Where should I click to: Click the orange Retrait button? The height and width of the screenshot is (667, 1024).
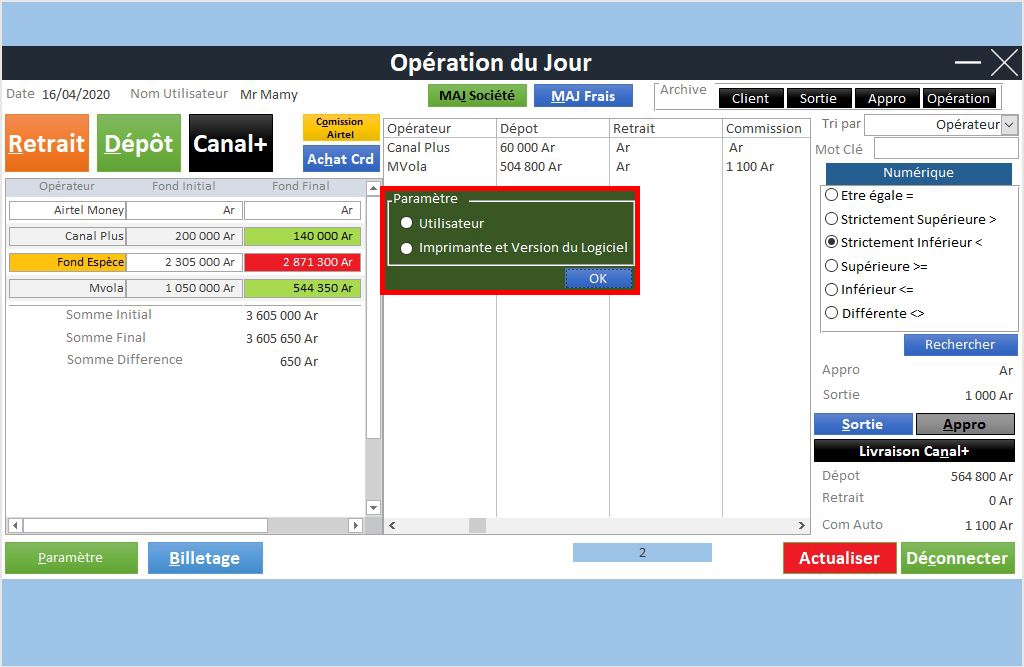coord(47,143)
